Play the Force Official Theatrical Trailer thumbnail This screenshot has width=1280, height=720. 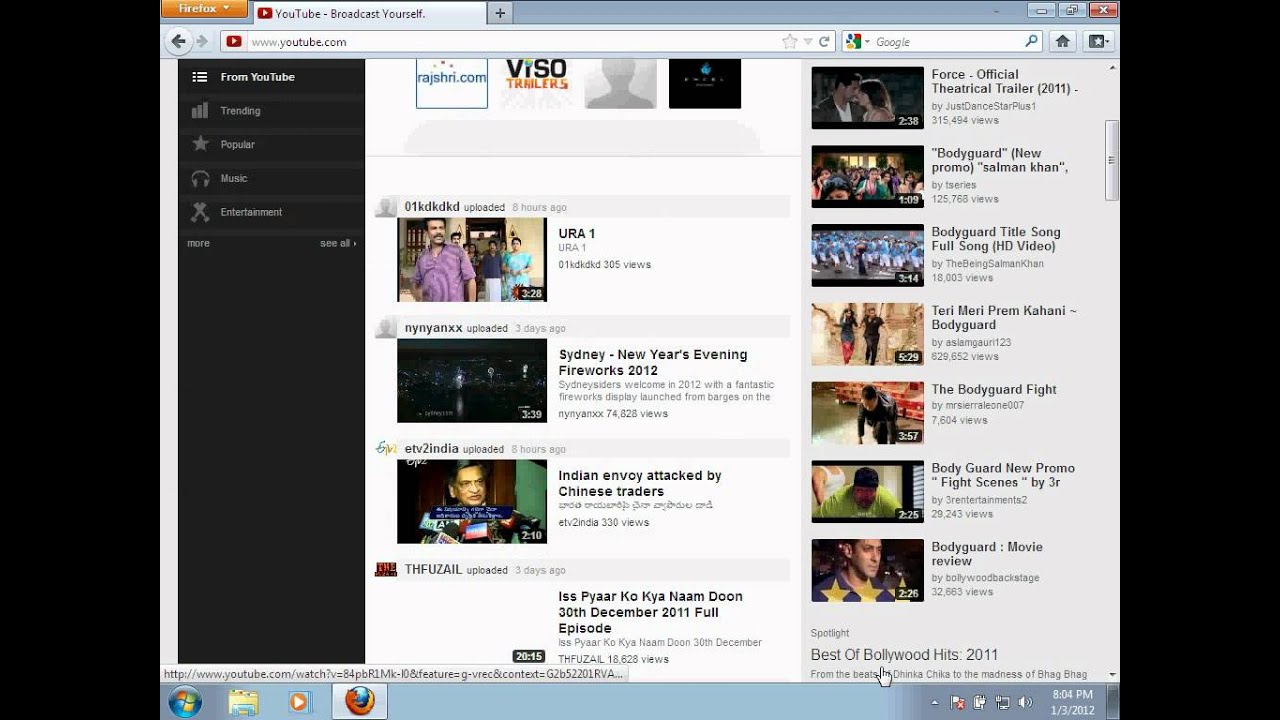tap(867, 98)
